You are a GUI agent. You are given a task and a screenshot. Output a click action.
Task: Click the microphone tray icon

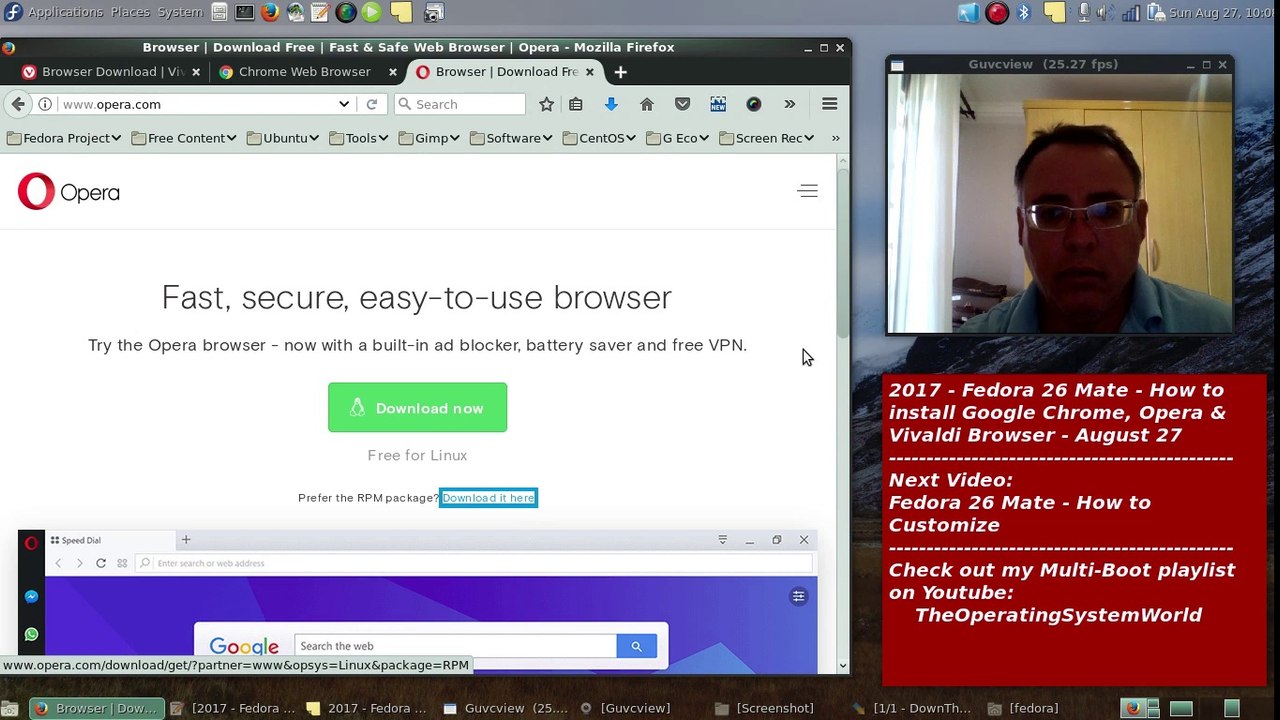(x=1084, y=13)
